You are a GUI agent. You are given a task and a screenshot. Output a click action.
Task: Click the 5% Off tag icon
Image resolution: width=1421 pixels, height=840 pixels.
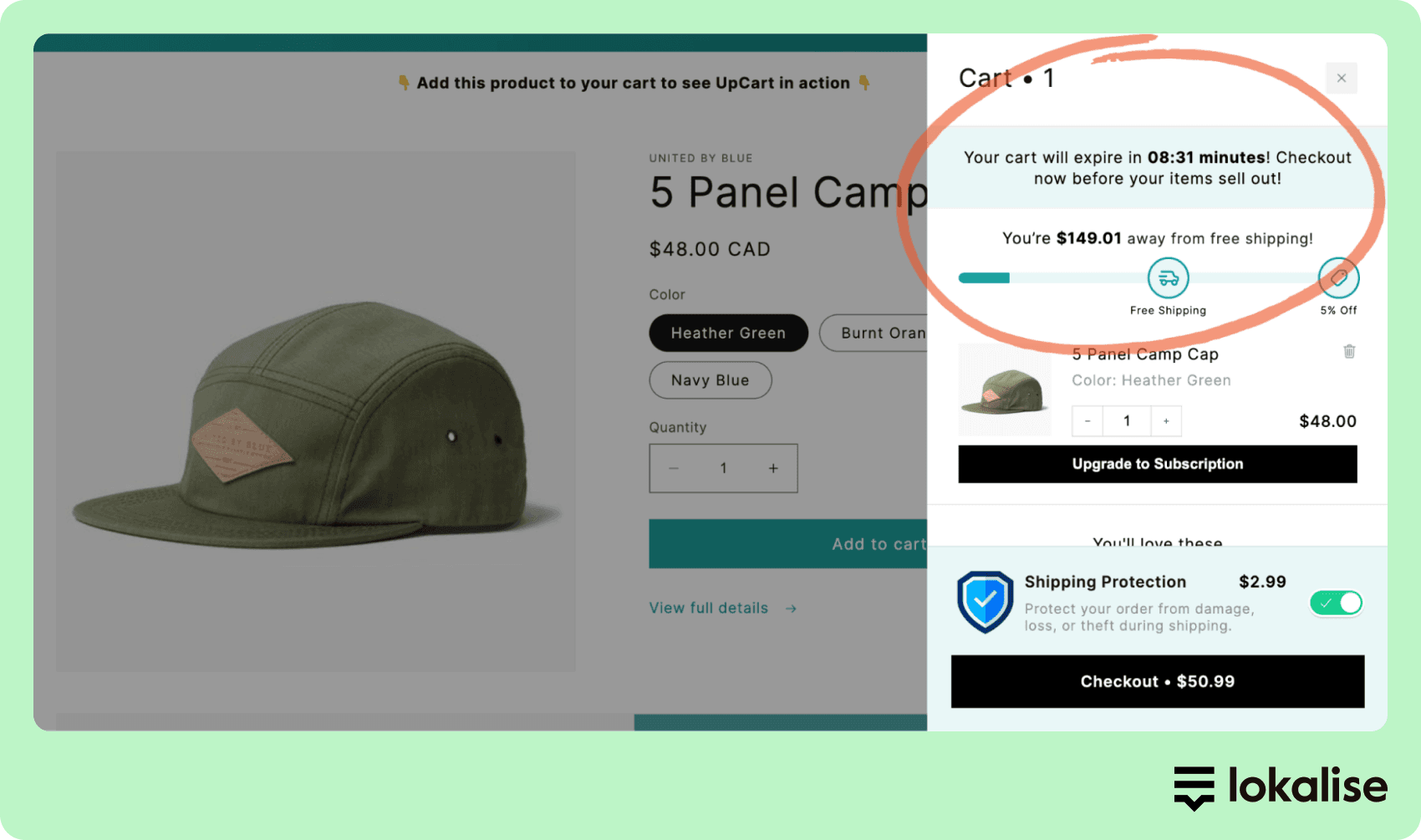click(1338, 278)
